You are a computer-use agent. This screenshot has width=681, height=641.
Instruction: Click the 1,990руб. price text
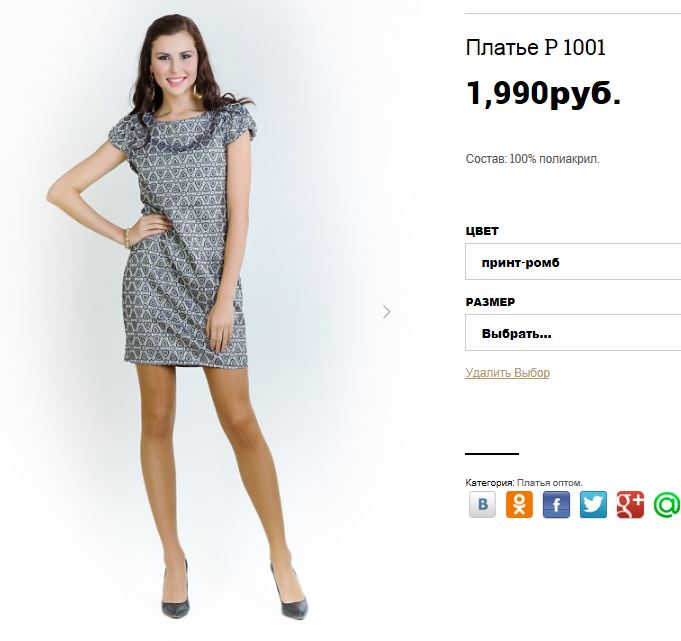click(x=543, y=93)
